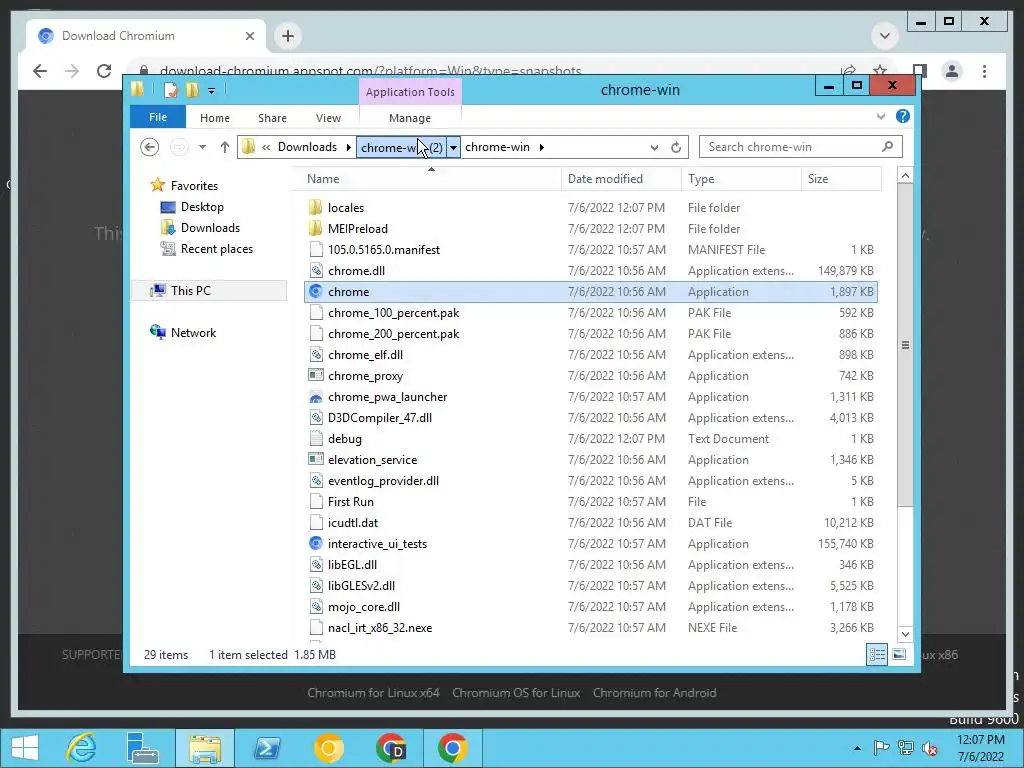
Task: Open the File ribbon tab
Action: tap(157, 118)
